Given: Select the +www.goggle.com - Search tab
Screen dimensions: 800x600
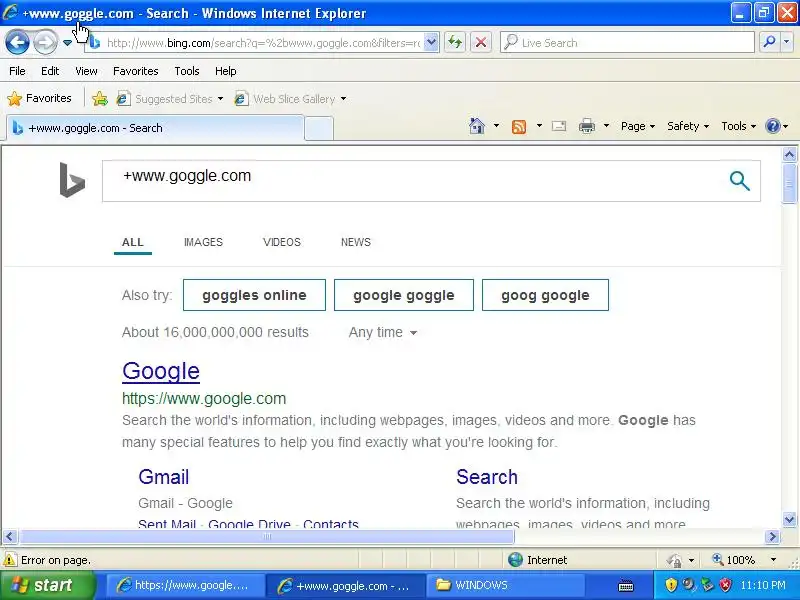Looking at the screenshot, I should [x=155, y=128].
